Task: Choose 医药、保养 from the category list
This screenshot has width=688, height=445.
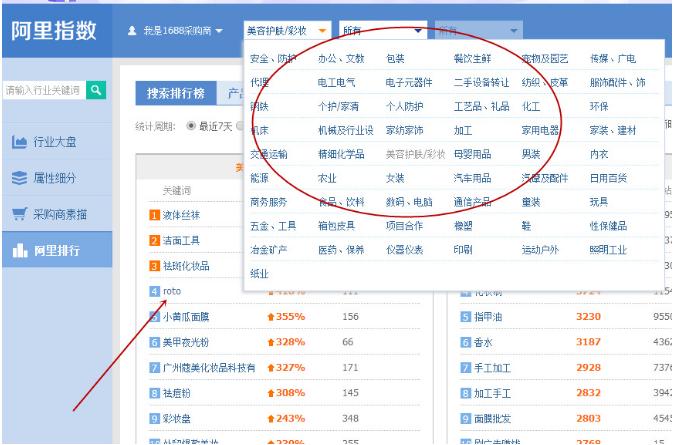Action: pos(341,250)
